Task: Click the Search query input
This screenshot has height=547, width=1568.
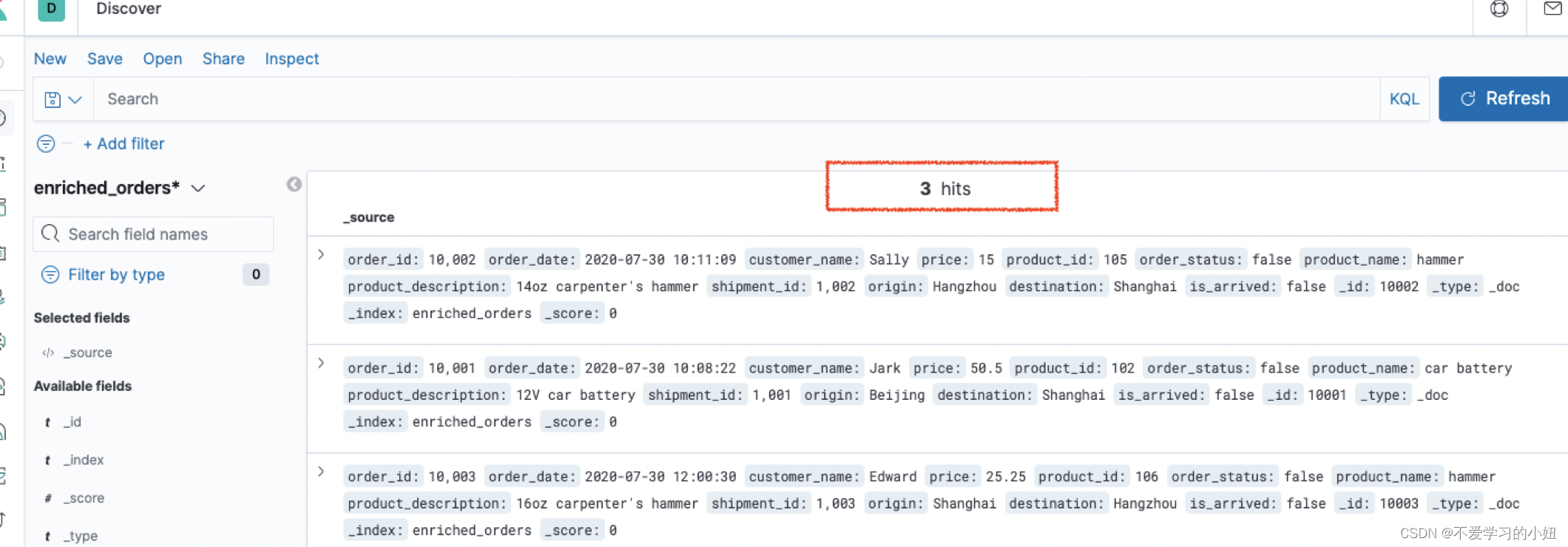Action: click(736, 99)
